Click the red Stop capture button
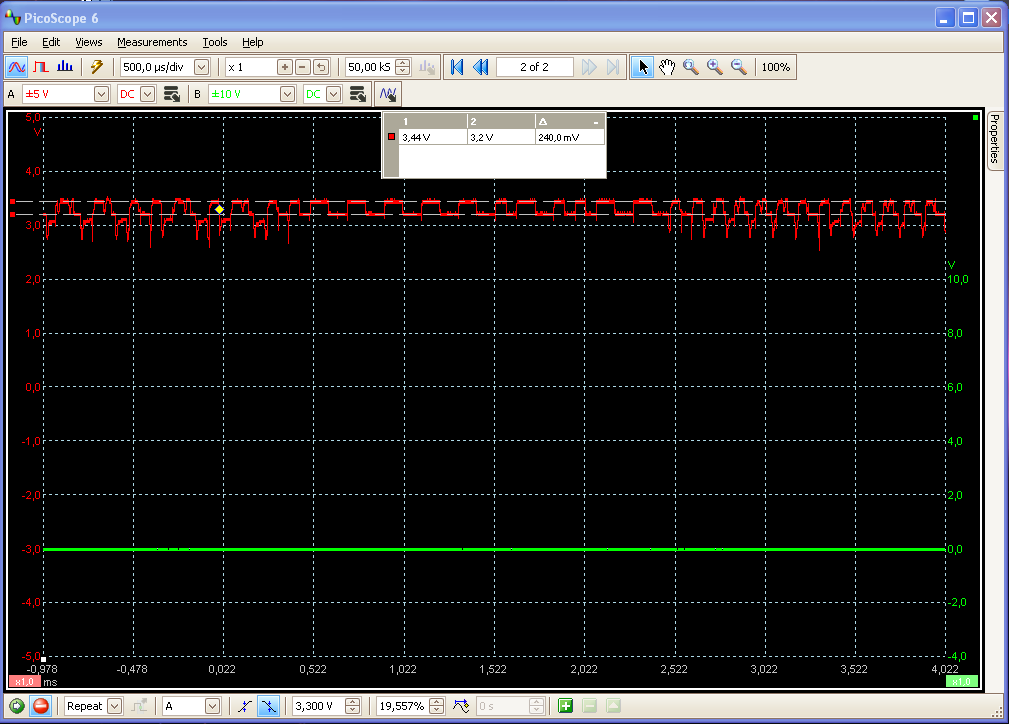Screen dimensions: 1009x724 coord(41,706)
